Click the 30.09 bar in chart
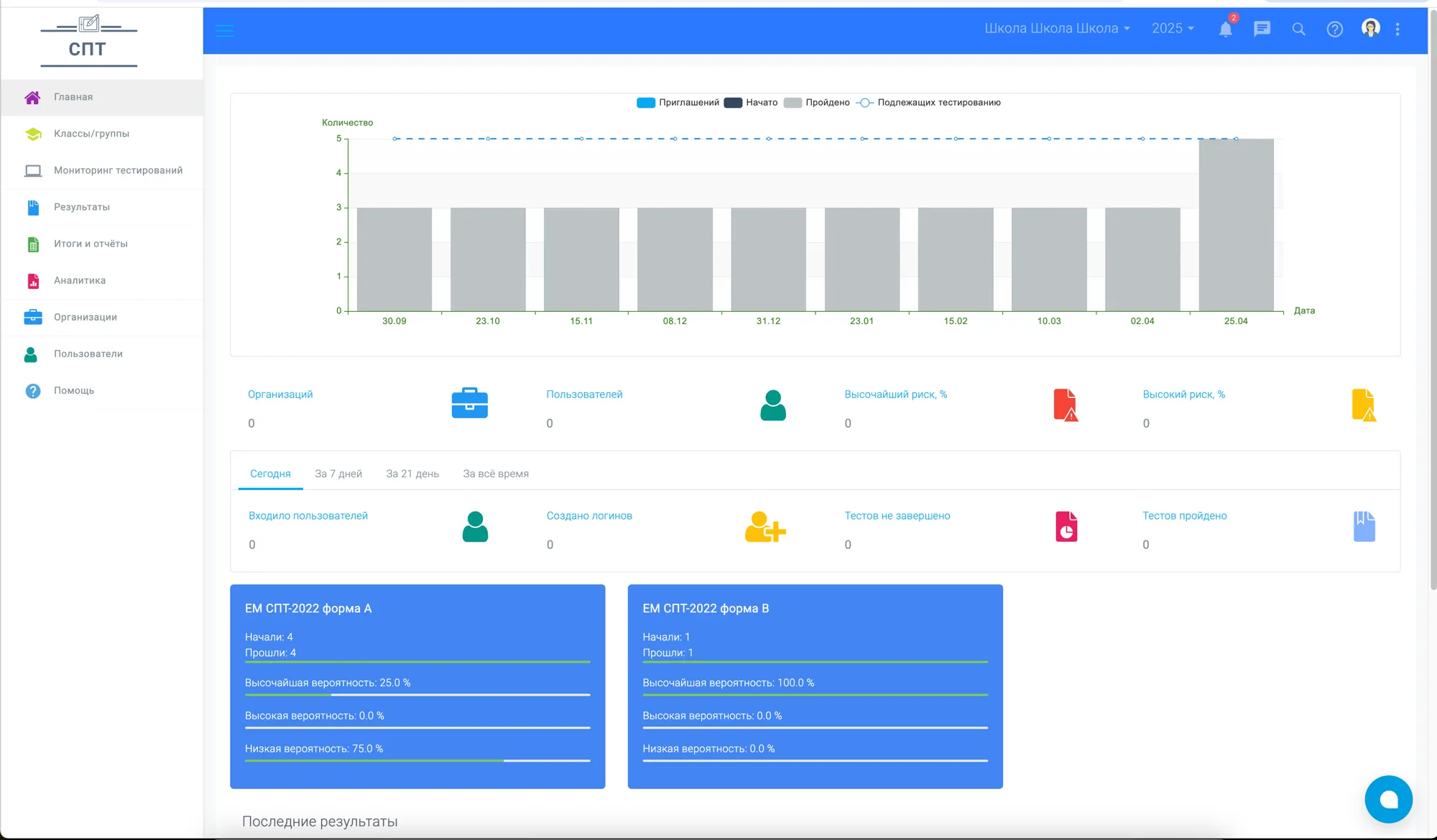Screen dimensions: 1437x840 tap(394, 259)
